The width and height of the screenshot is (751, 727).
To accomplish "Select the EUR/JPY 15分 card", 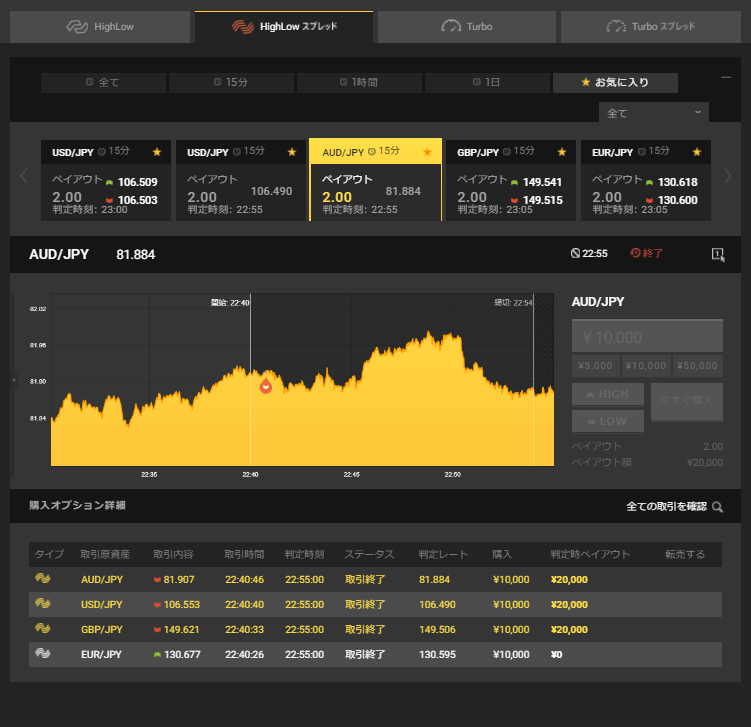I will point(646,181).
